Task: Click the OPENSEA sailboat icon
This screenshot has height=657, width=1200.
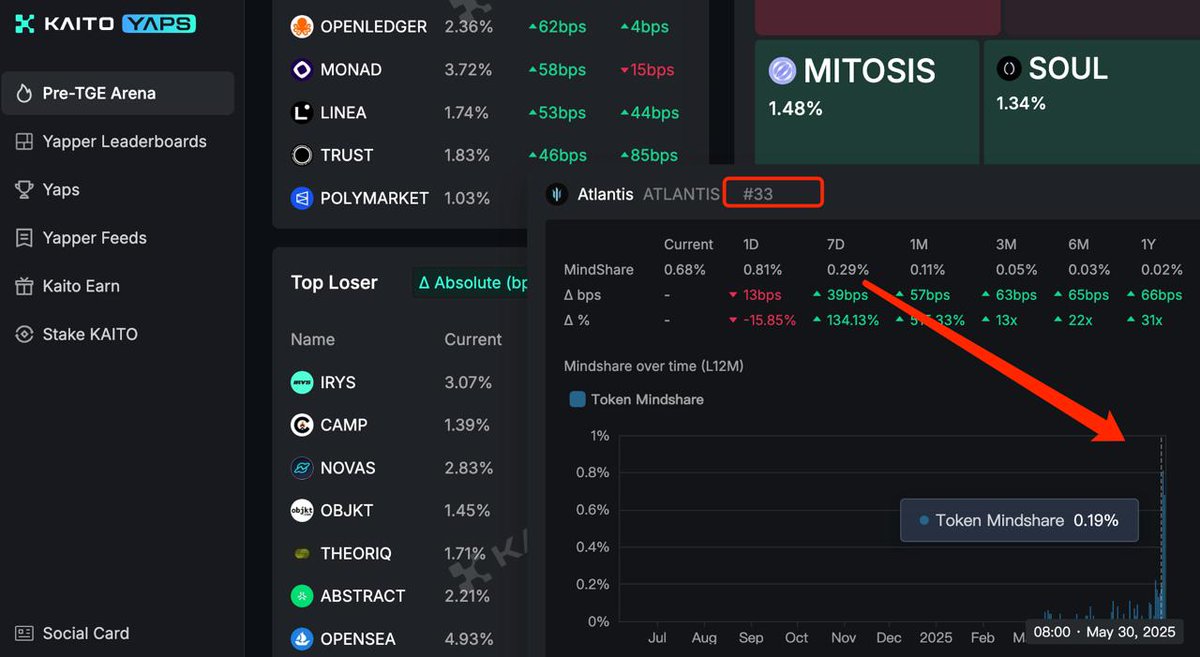Action: click(x=302, y=638)
